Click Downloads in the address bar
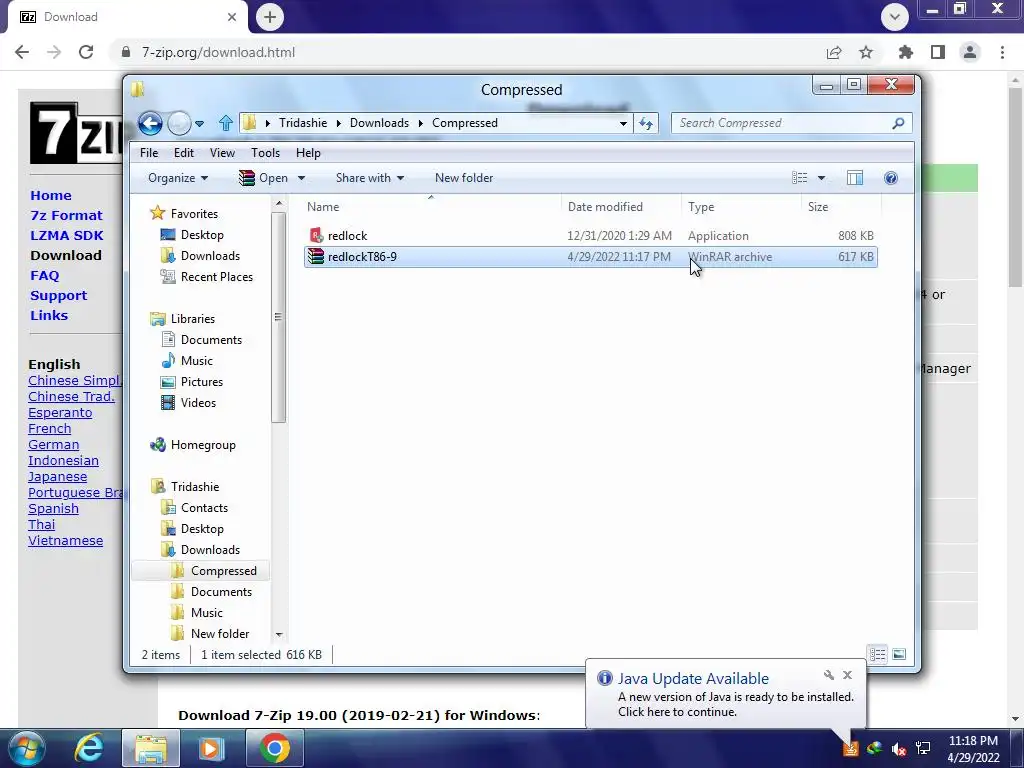The width and height of the screenshot is (1024, 768). click(379, 123)
